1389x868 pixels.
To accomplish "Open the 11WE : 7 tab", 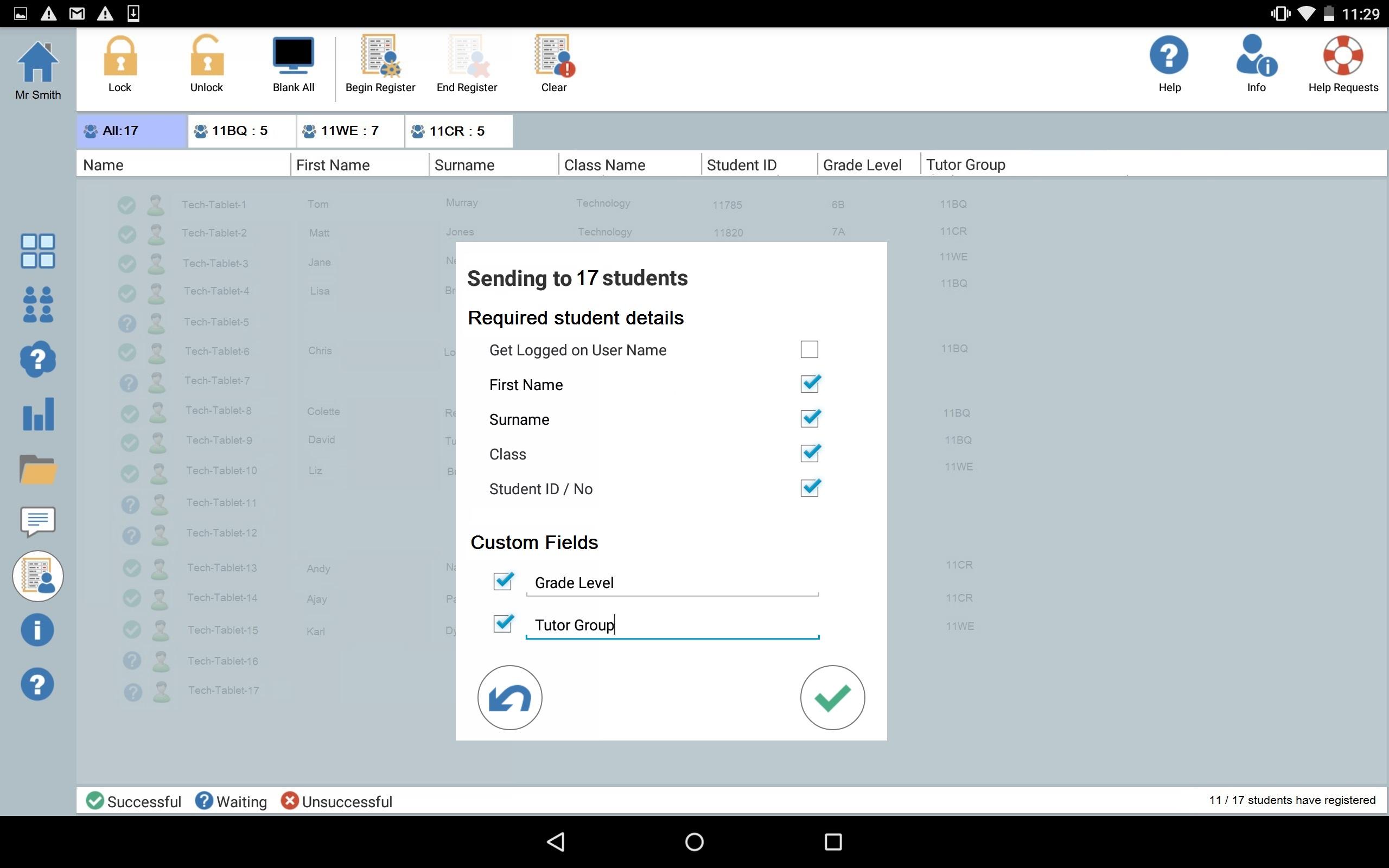I will [349, 131].
